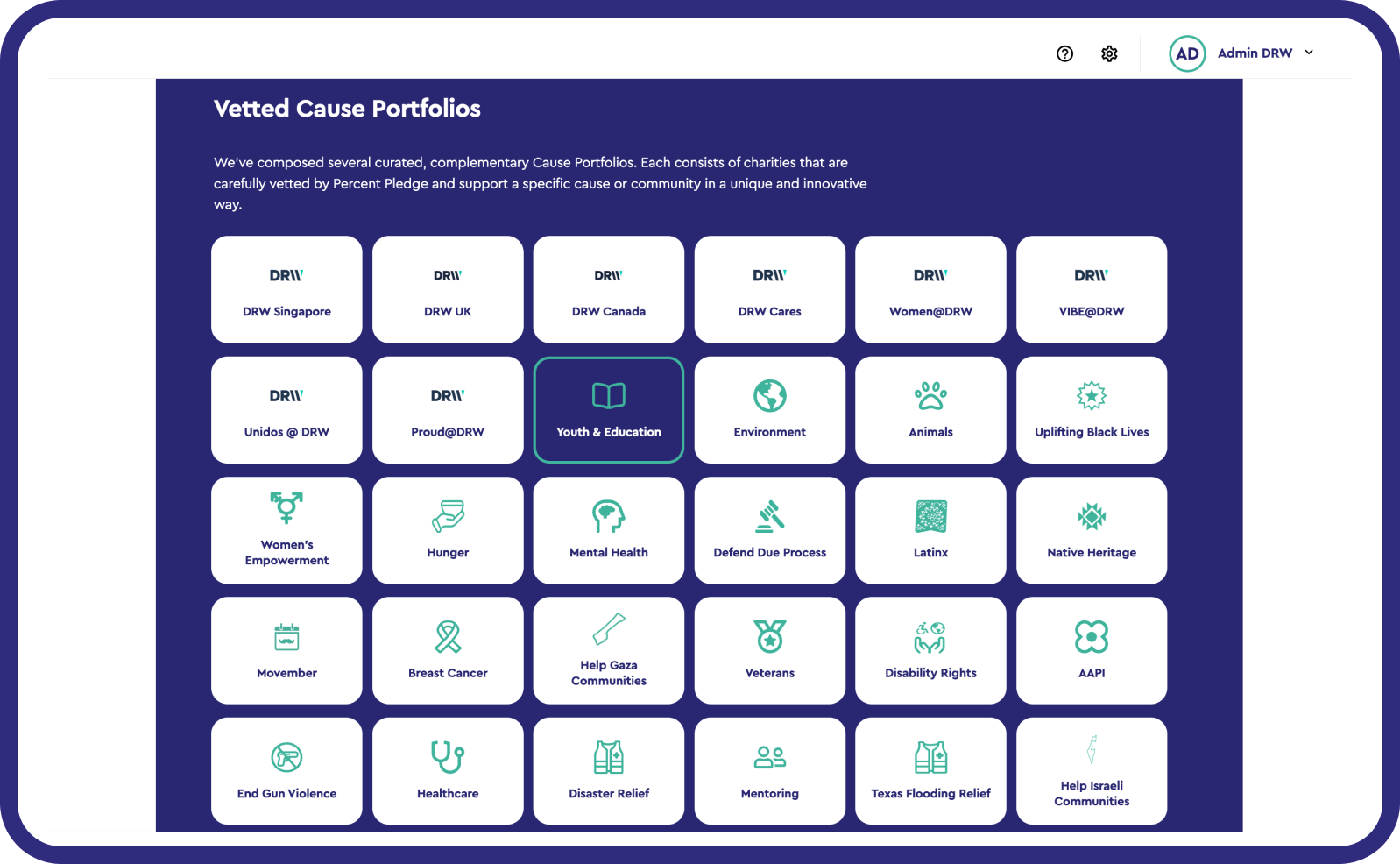Click the Uplifting Black Lives label
Image resolution: width=1400 pixels, height=864 pixels.
(1092, 432)
